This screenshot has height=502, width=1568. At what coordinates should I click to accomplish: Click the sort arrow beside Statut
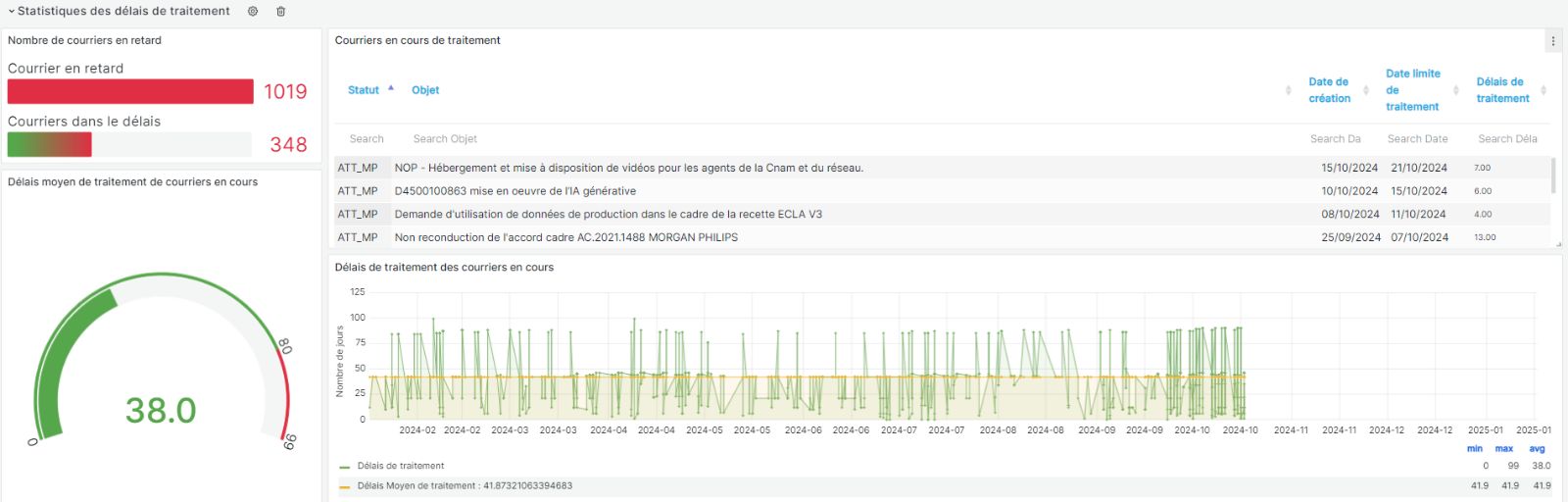tap(391, 88)
